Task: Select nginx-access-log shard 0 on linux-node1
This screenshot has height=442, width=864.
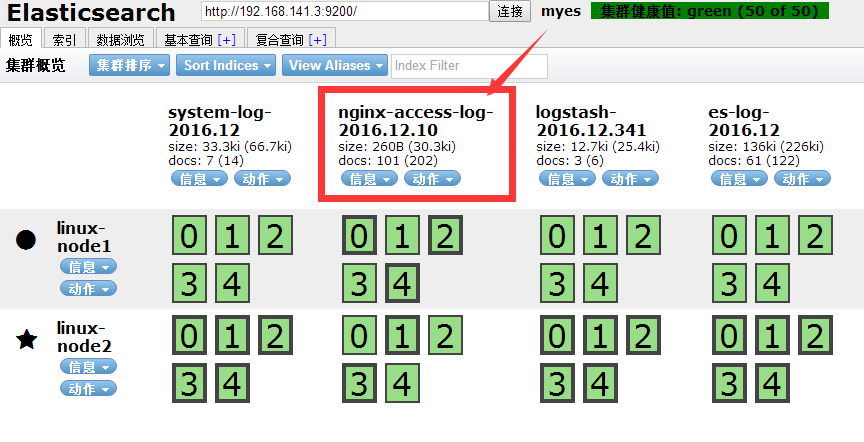Action: point(359,235)
